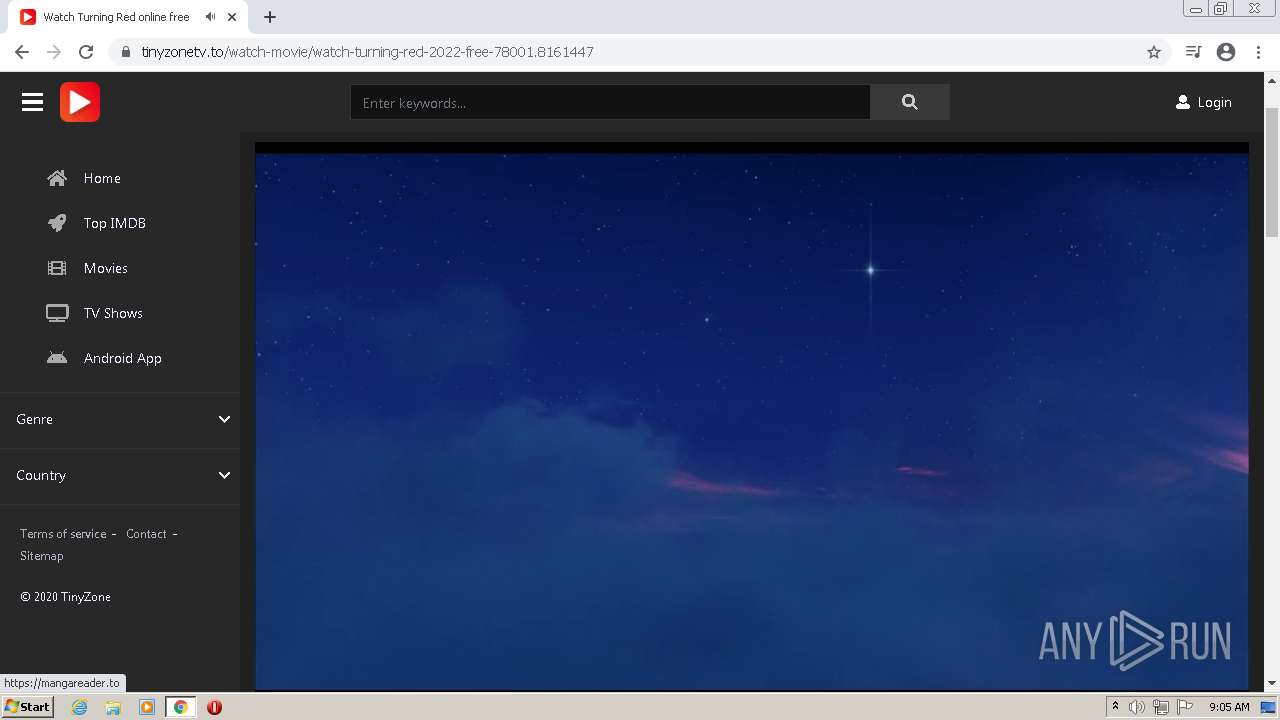
Task: Click Chrome icon in taskbar
Action: (181, 707)
